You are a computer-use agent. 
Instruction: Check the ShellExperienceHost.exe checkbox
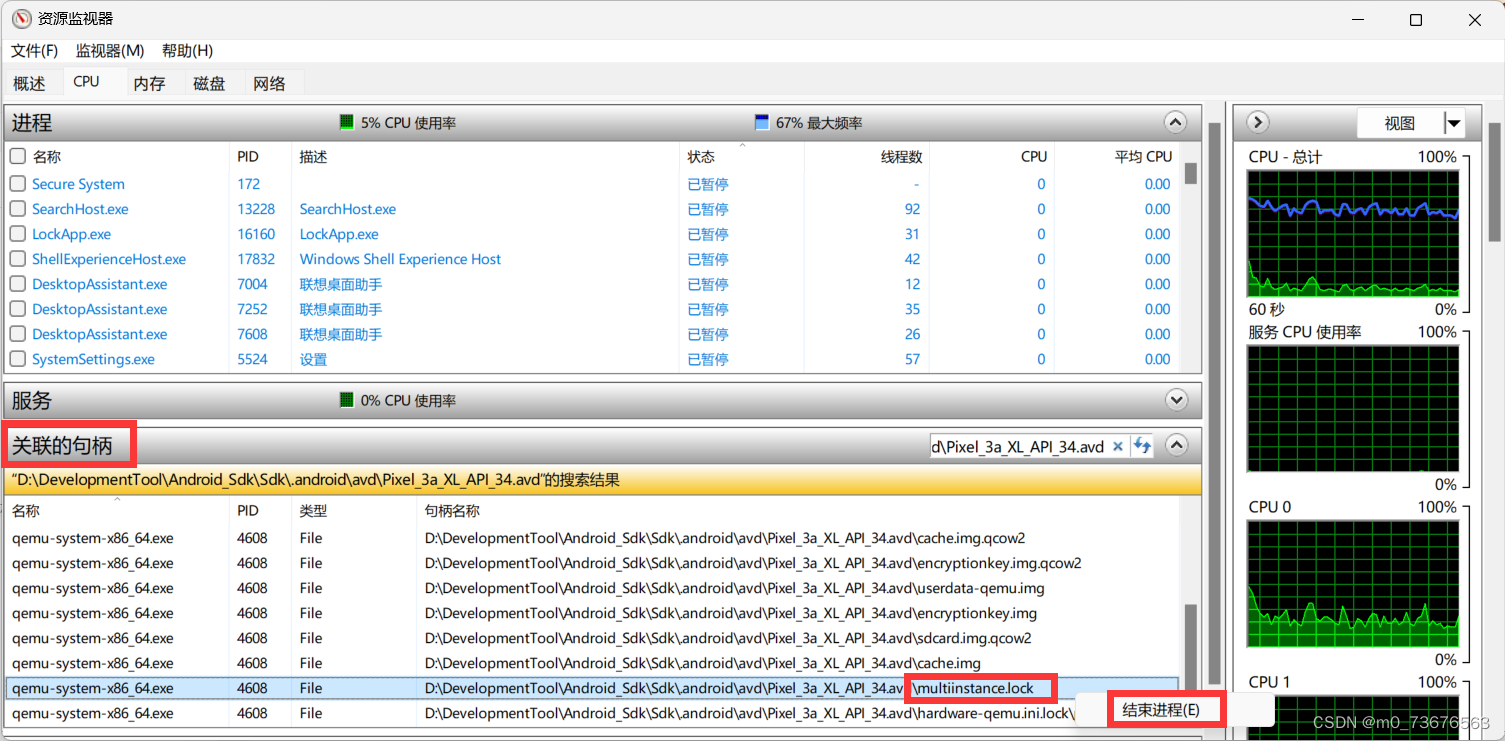pos(17,259)
